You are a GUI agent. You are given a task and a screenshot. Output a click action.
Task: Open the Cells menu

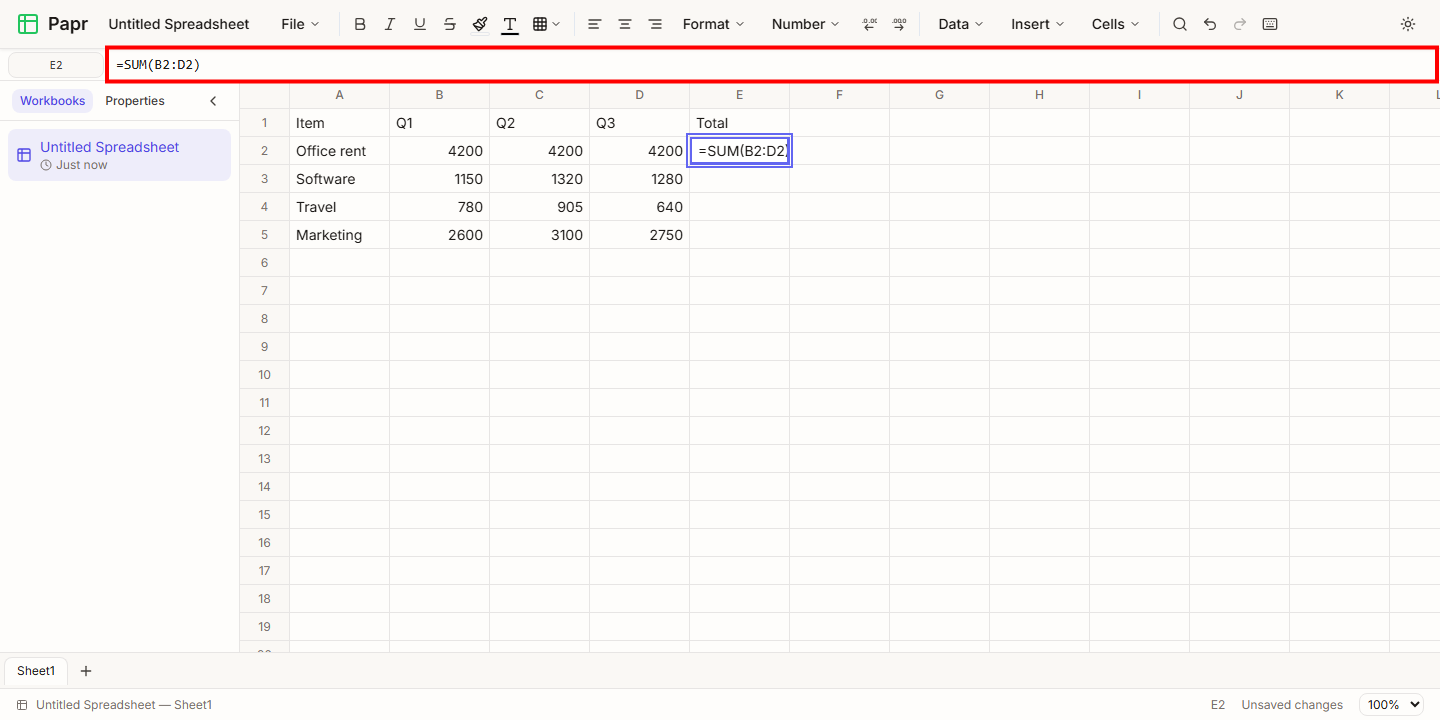click(x=1115, y=24)
